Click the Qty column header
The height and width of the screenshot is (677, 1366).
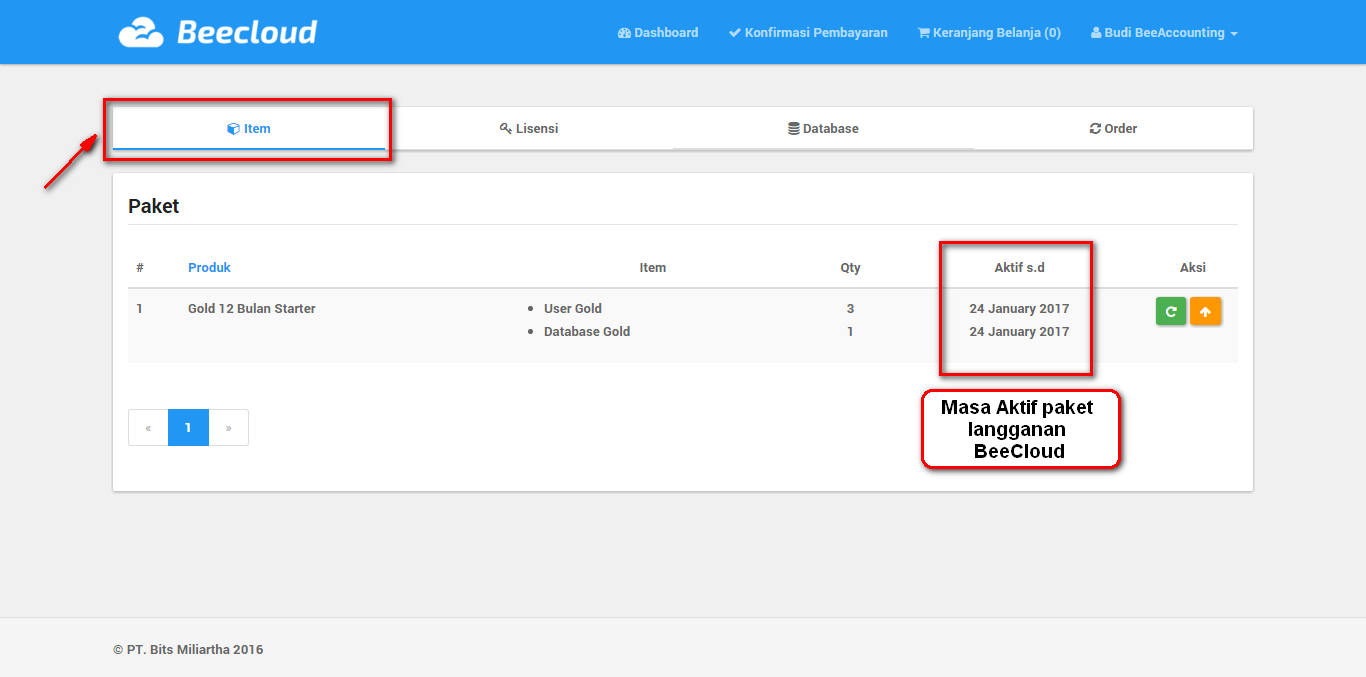[850, 268]
